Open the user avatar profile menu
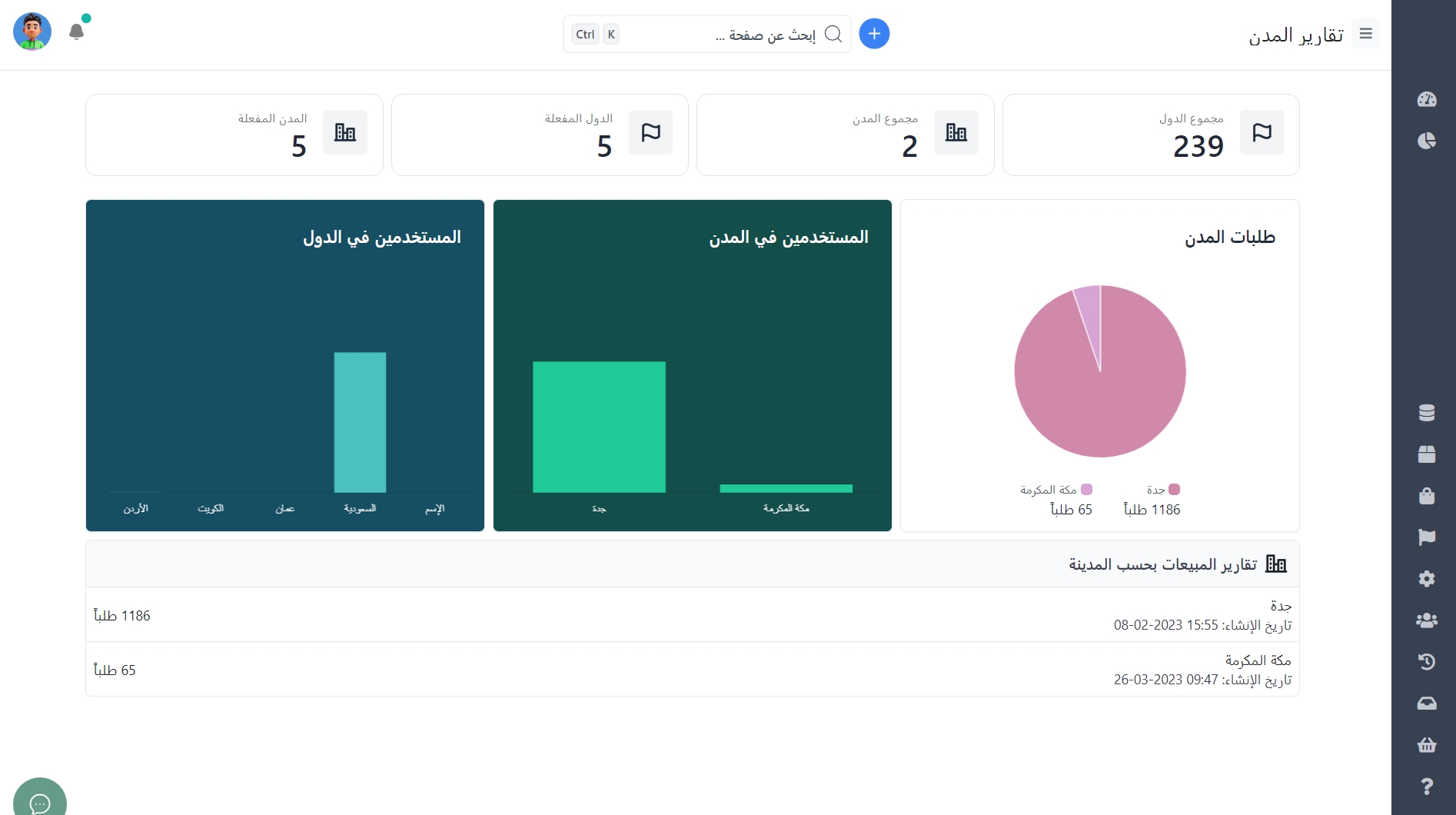The width and height of the screenshot is (1456, 815). (32, 32)
